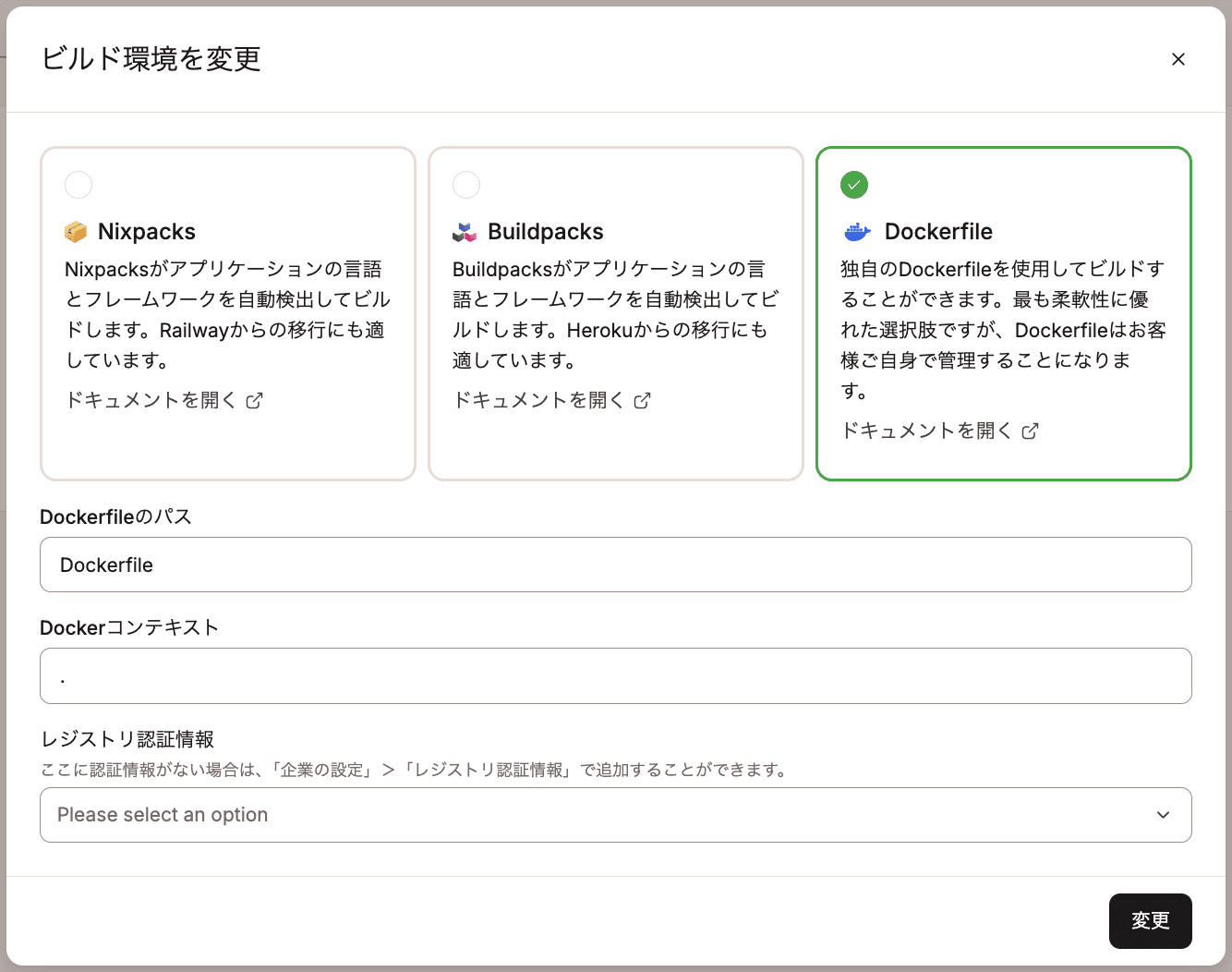Open Dockerfile documentation link
Viewport: 1232px width, 972px height.
click(927, 431)
